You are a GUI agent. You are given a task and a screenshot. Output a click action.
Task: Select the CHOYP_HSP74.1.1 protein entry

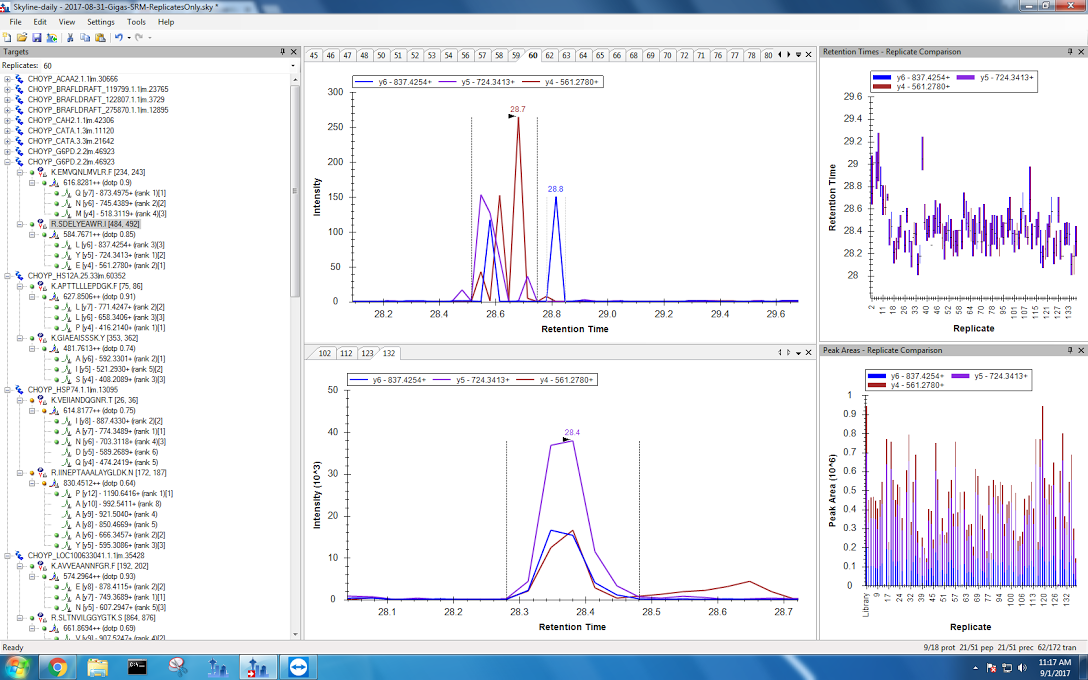point(72,389)
